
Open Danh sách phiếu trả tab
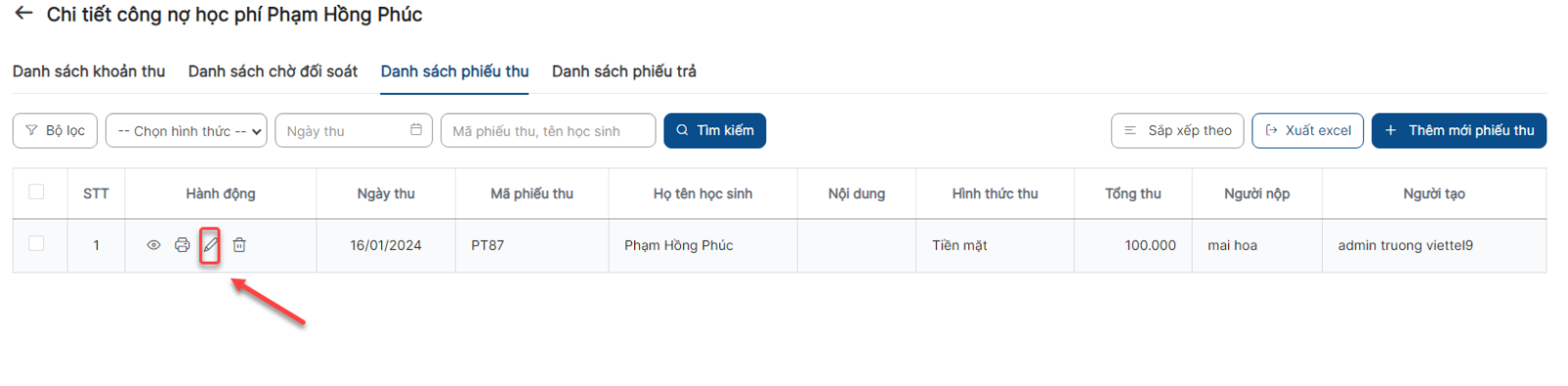(x=624, y=72)
